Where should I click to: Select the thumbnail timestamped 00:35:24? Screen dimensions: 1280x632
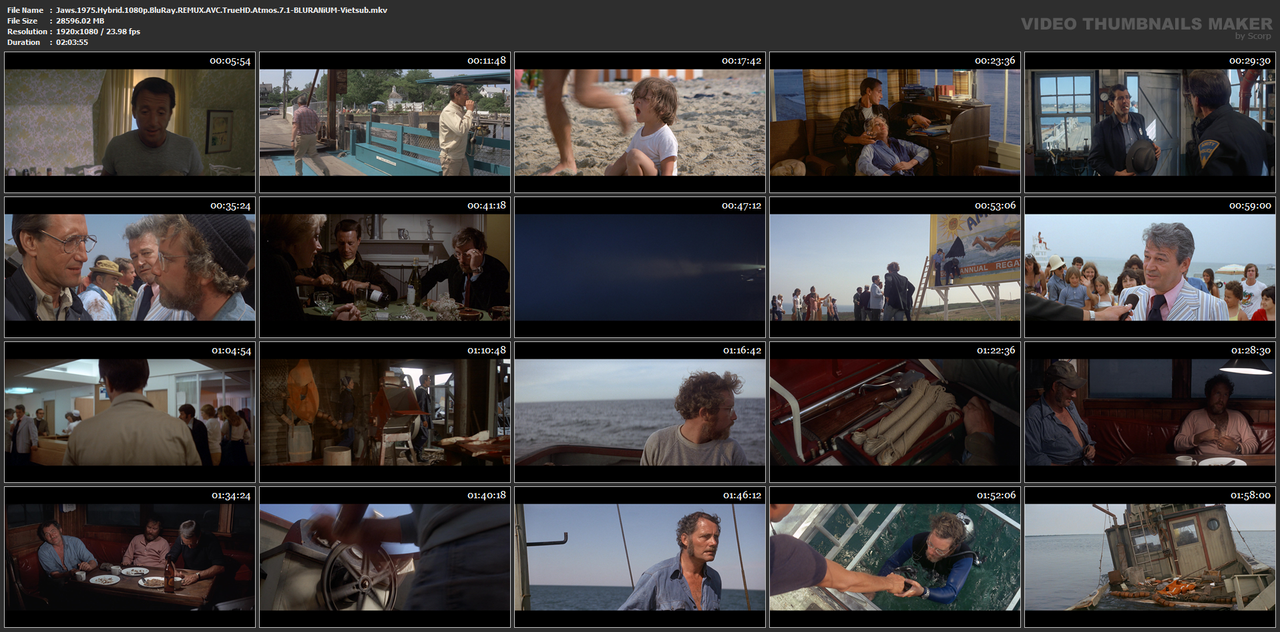click(x=130, y=267)
